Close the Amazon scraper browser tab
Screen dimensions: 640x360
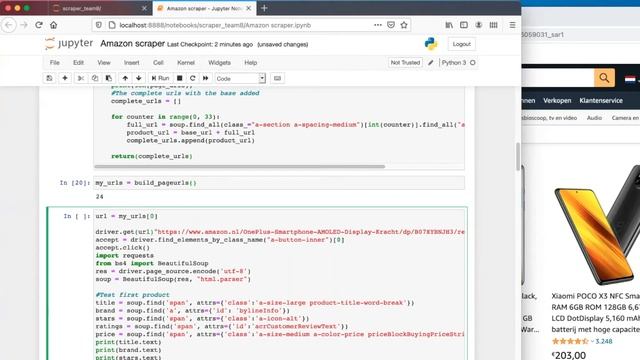click(x=249, y=8)
